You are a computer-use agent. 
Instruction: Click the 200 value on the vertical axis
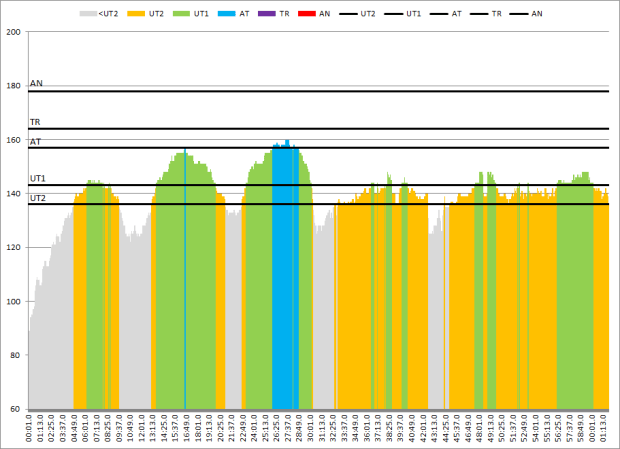(x=13, y=32)
